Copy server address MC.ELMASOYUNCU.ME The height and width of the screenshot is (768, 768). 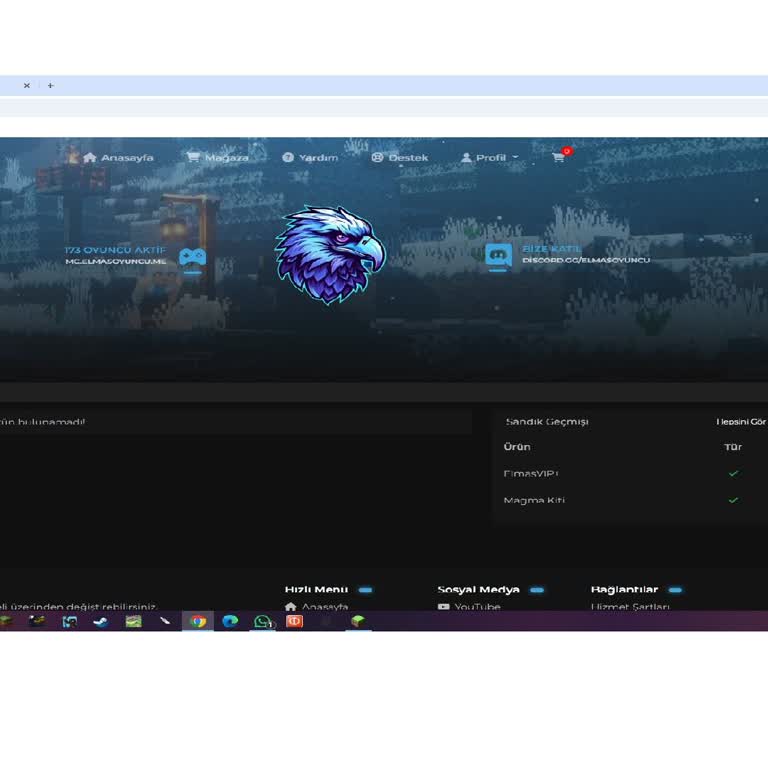[116, 262]
